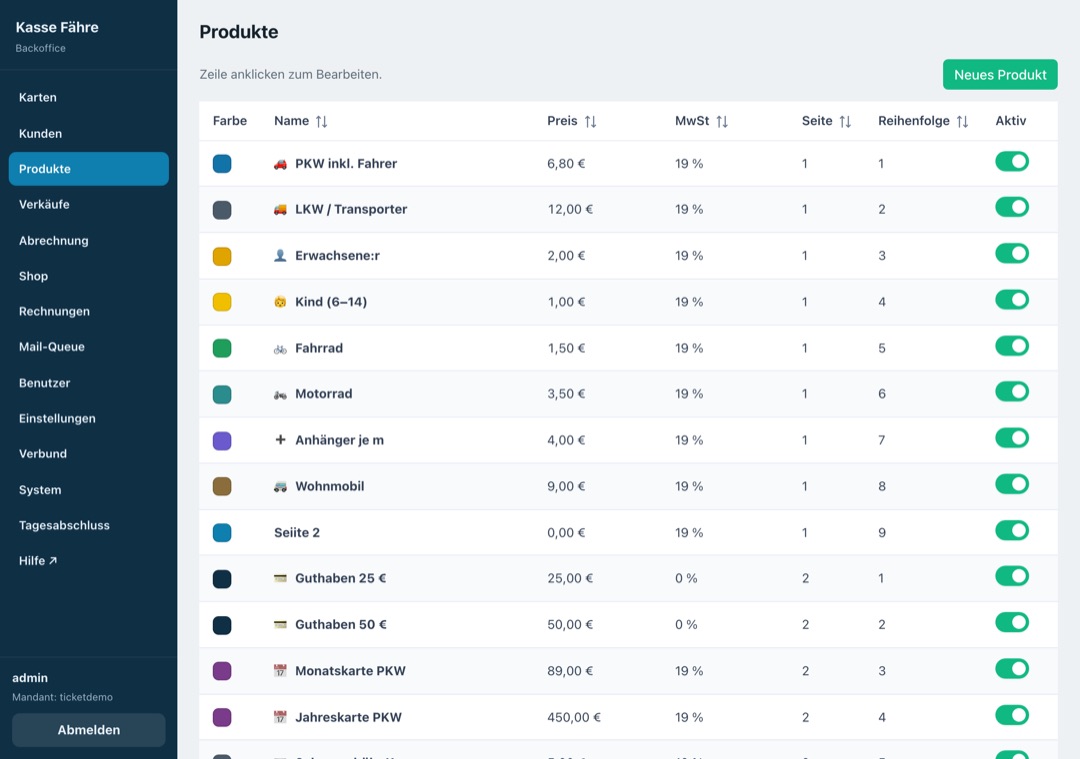Click the red car icon beside PKW inkl. Fahrer
The height and width of the screenshot is (759, 1080).
point(280,164)
